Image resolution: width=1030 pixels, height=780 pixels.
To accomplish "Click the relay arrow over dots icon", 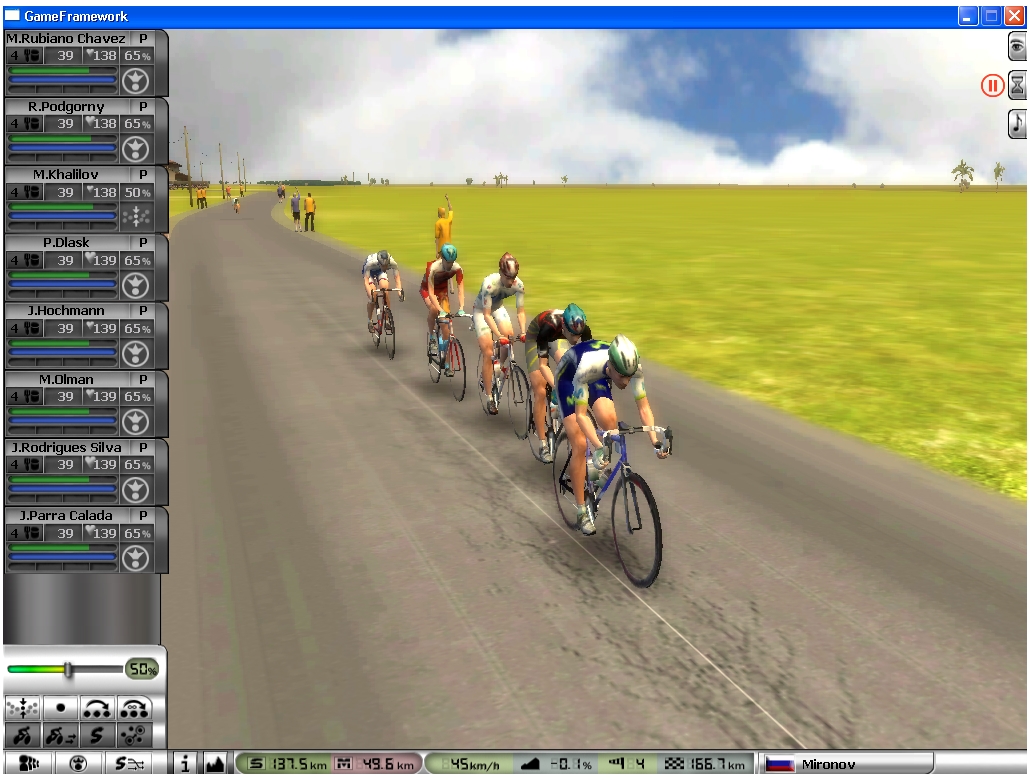I will tap(97, 707).
